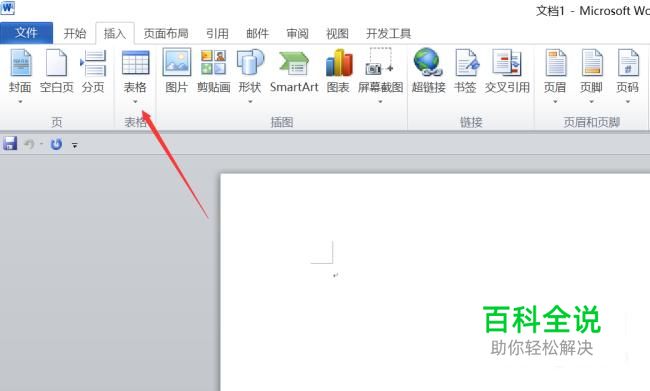Expand the Footer (页脚) dropdown arrow
Screen dimensions: 650x391
(x=592, y=102)
